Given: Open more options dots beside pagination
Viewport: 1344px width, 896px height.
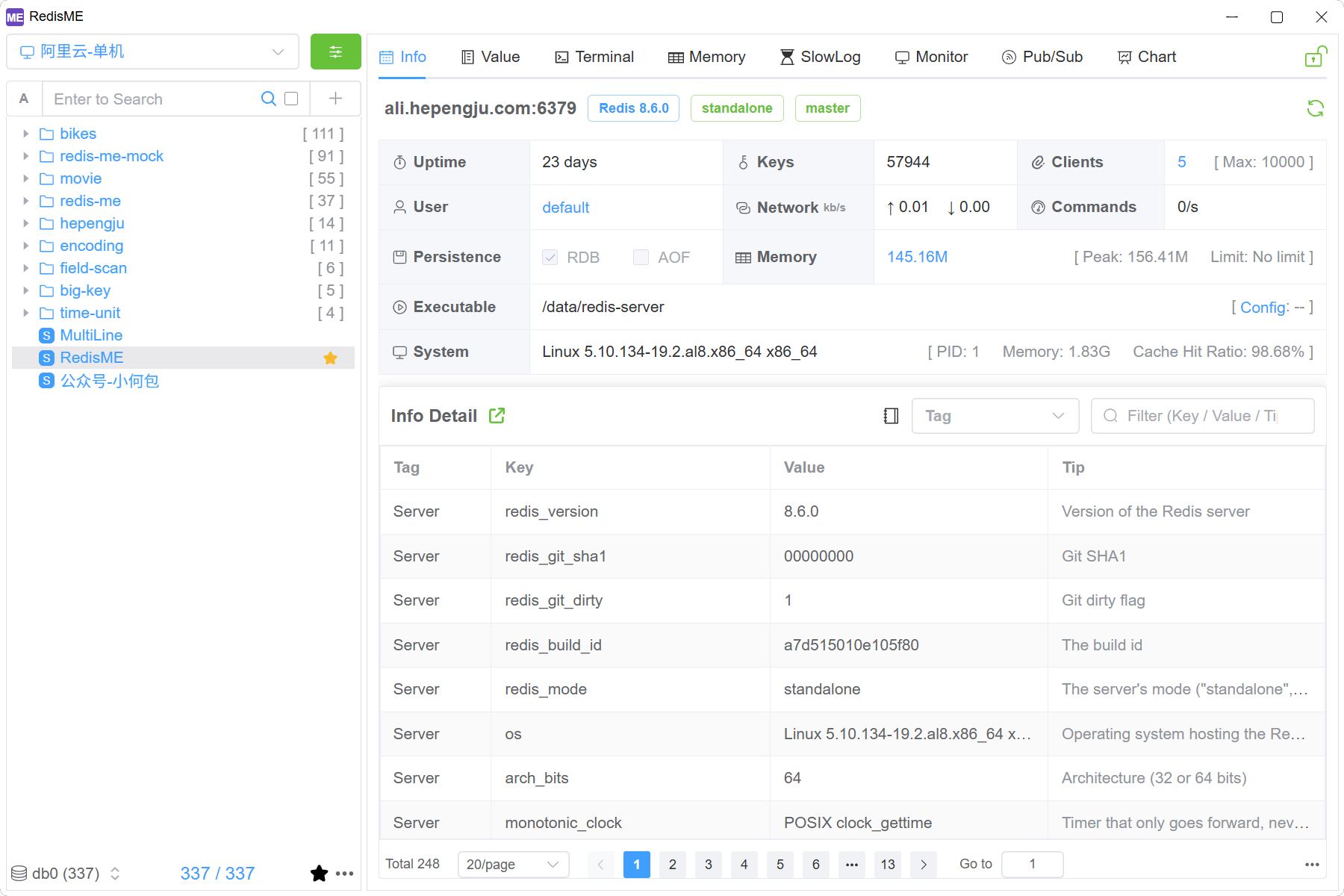Looking at the screenshot, I should point(1312,865).
